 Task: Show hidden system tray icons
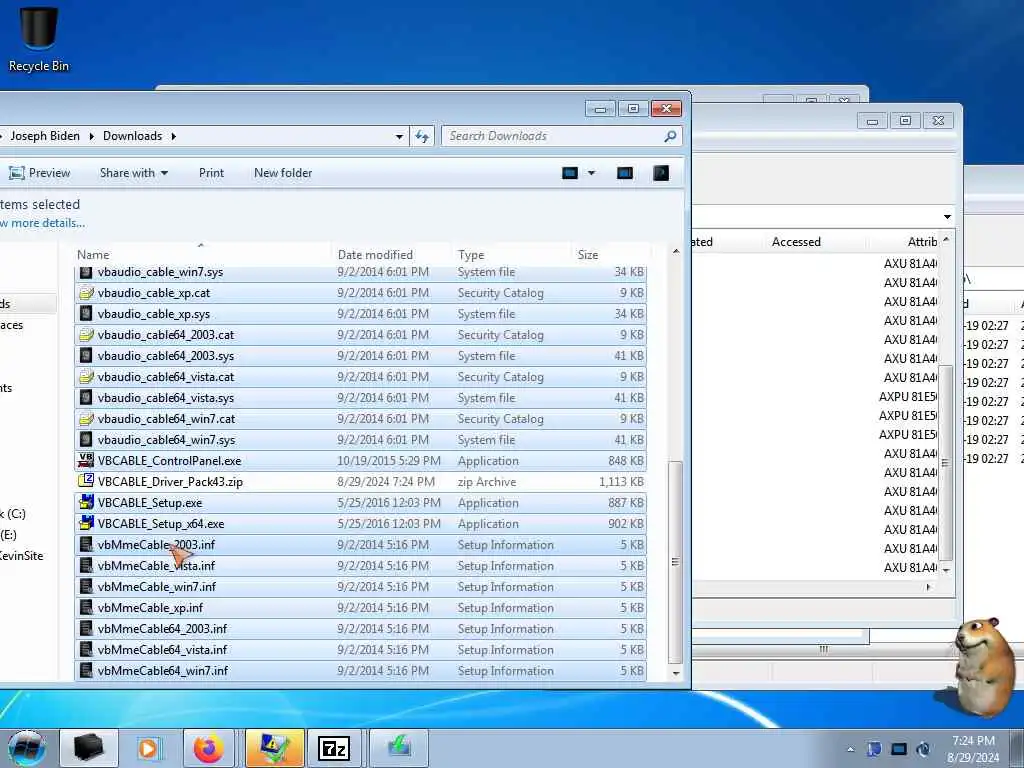tap(850, 749)
